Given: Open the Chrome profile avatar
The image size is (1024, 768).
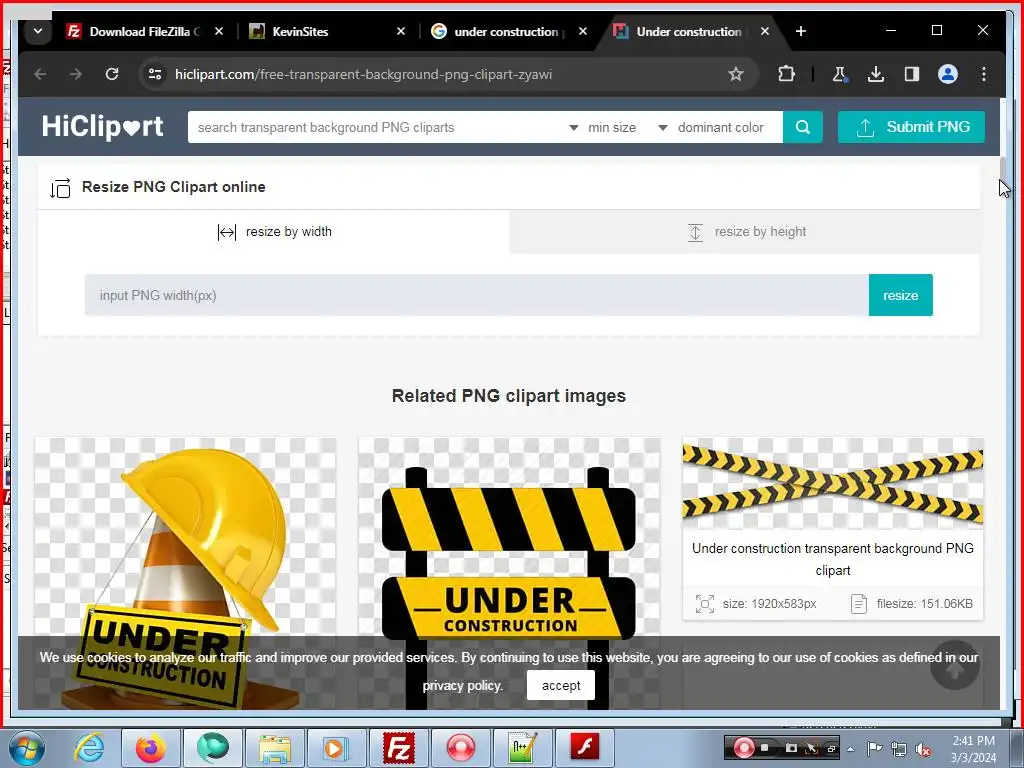Looking at the screenshot, I should pyautogui.click(x=948, y=74).
